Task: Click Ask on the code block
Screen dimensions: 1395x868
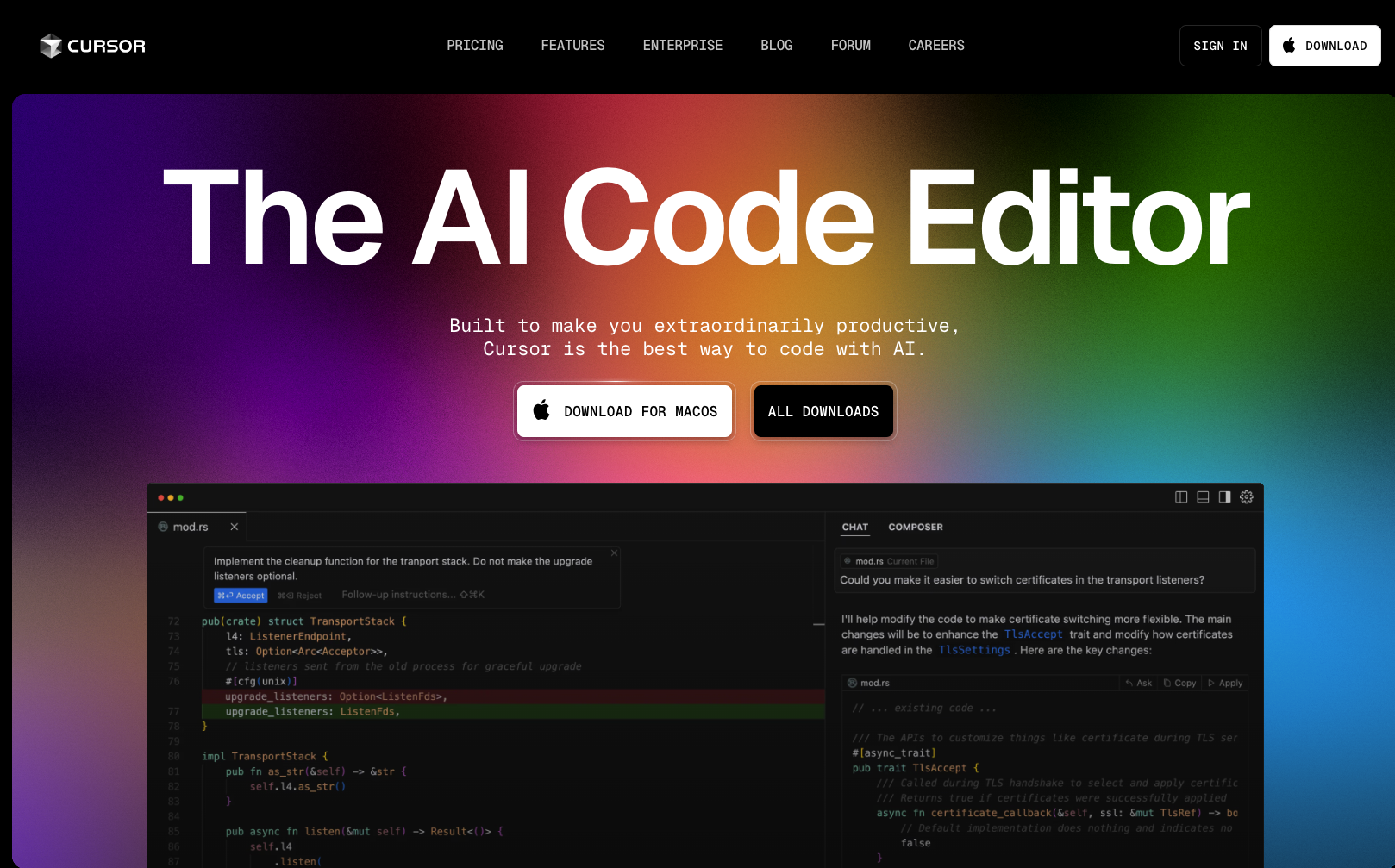Action: pos(1139,683)
